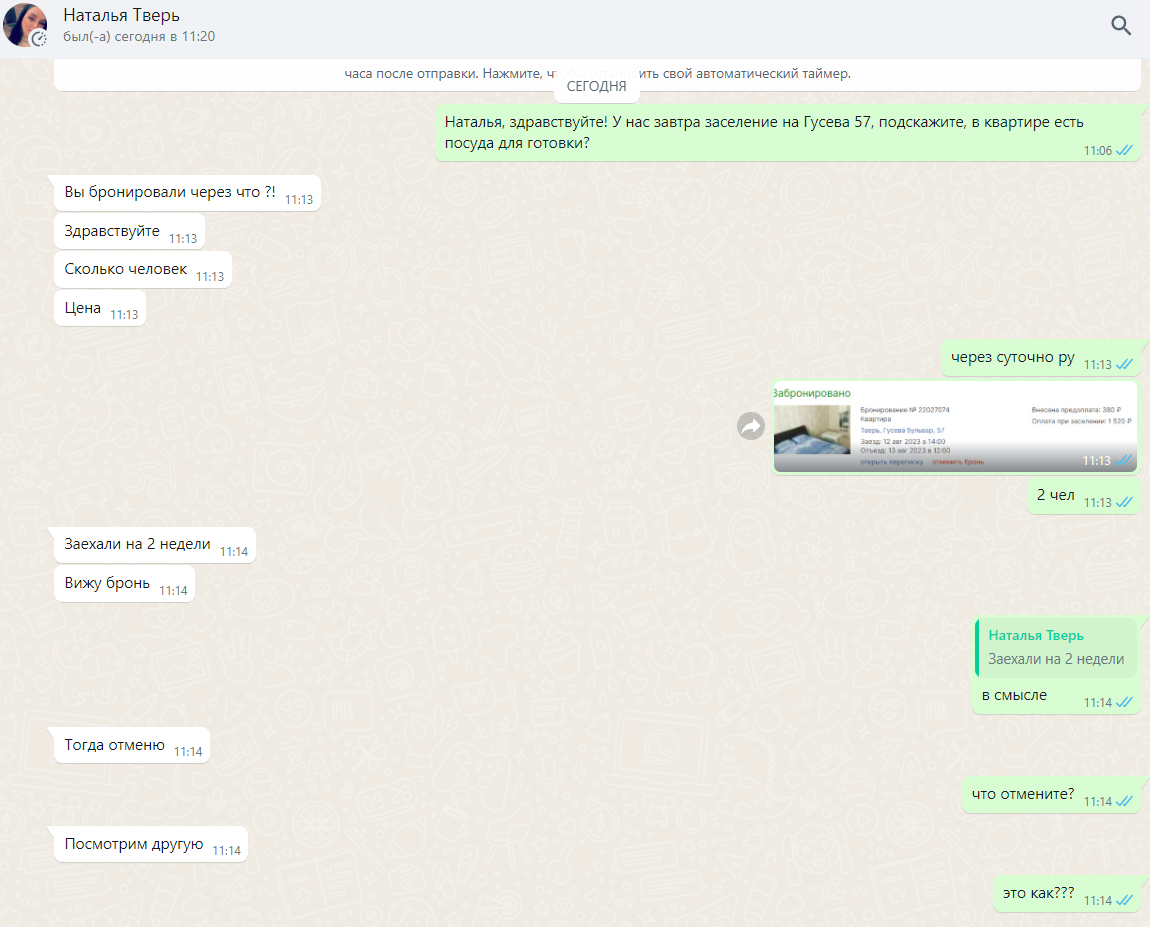Select message 'через суточно ру'

coord(1041,358)
